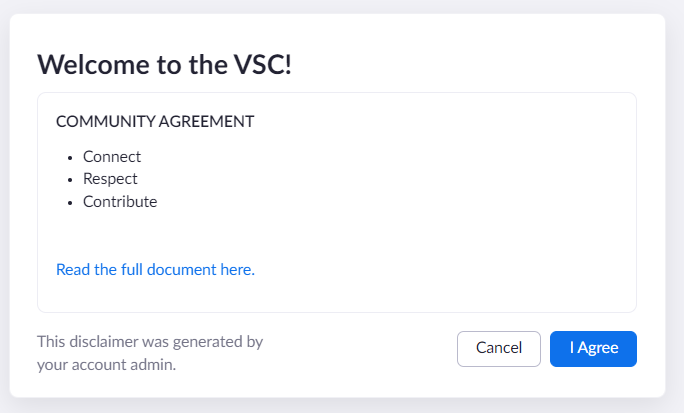The height and width of the screenshot is (413, 684).
Task: Click the bullet dot beside Respect
Action: [70, 180]
